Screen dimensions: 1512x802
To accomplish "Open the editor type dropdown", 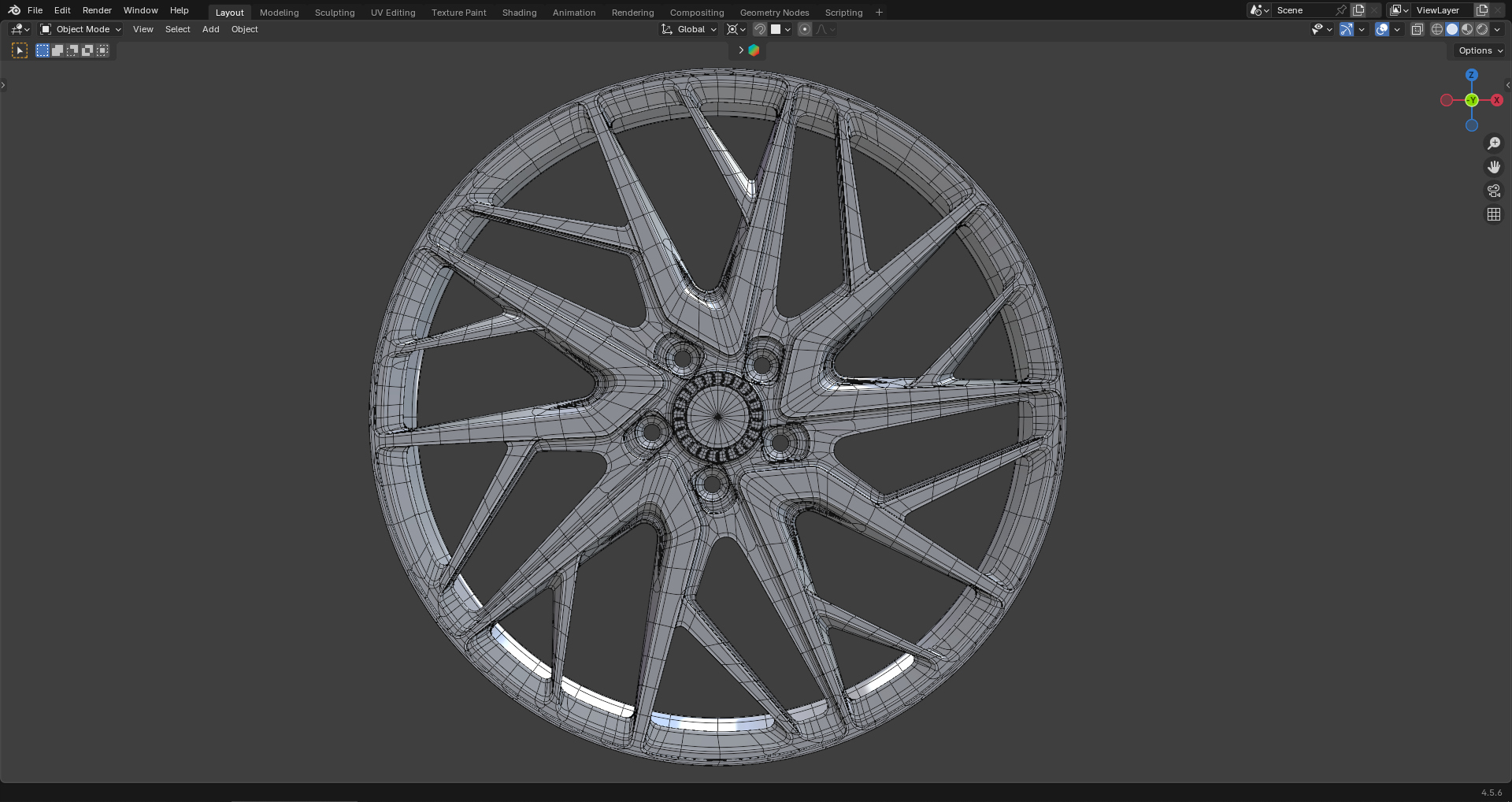I will pos(20,29).
